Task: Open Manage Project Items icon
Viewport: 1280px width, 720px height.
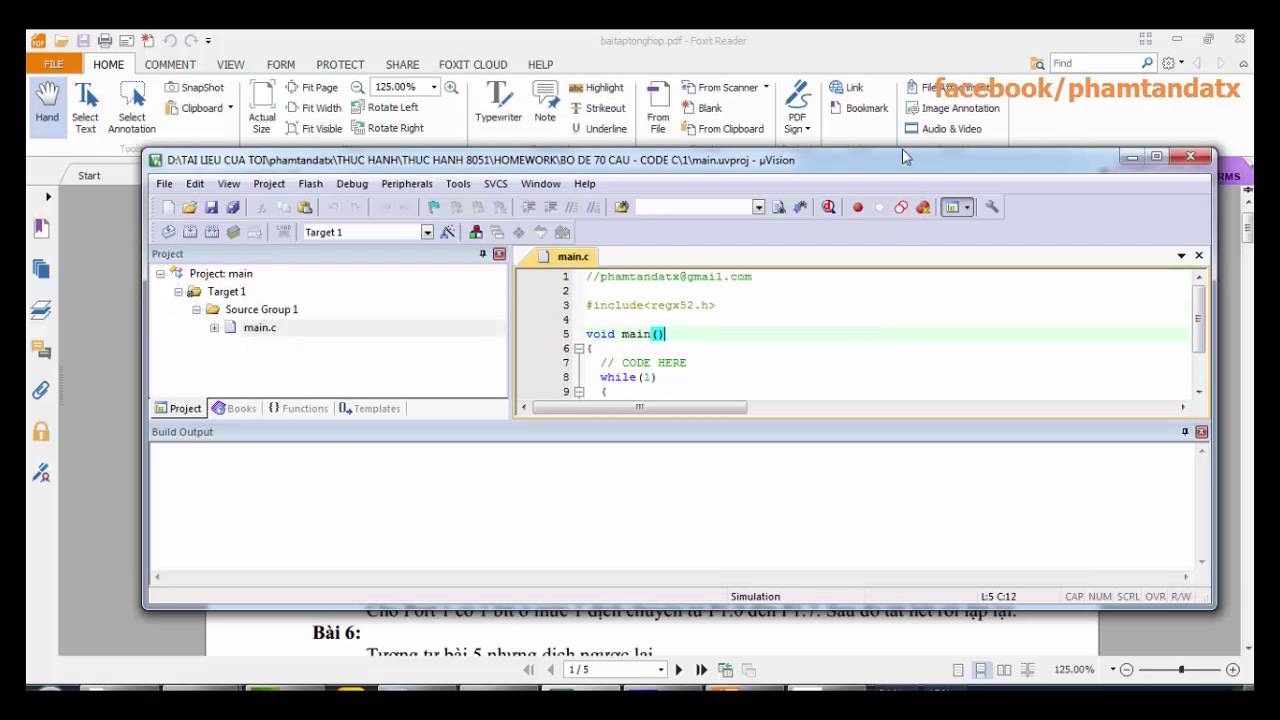Action: (475, 232)
